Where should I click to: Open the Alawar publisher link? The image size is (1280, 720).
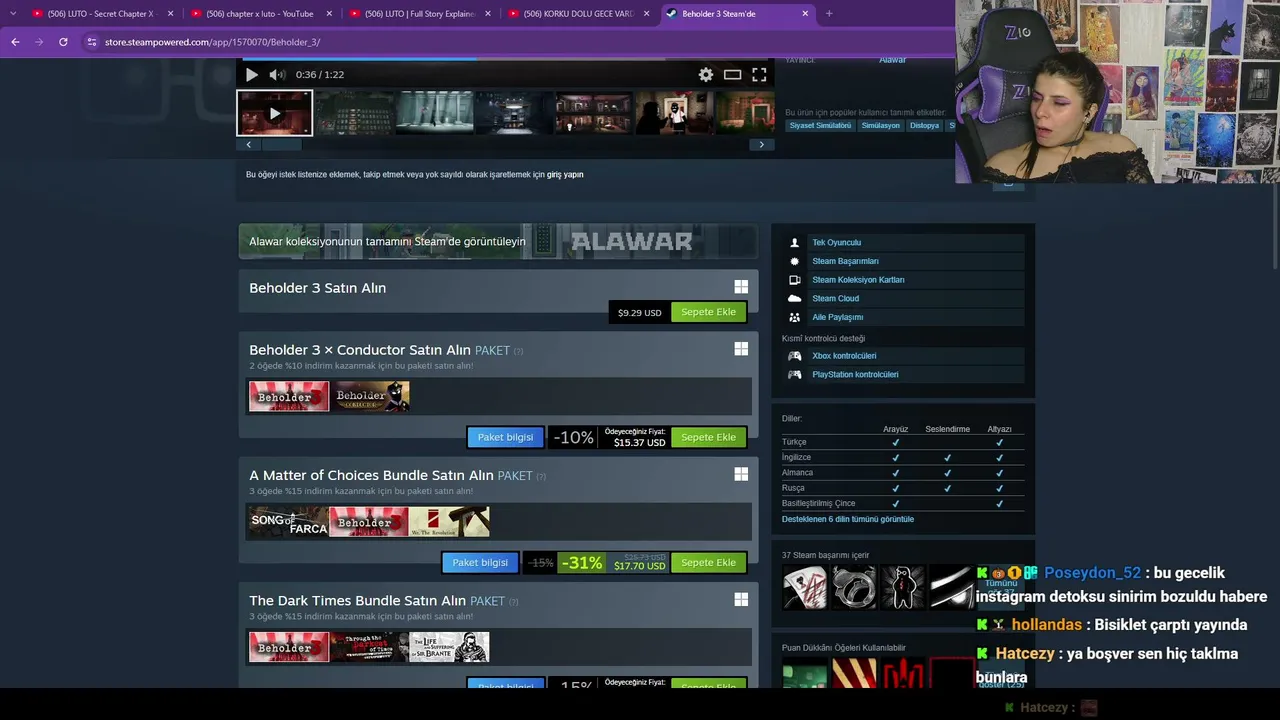pyautogui.click(x=892, y=60)
